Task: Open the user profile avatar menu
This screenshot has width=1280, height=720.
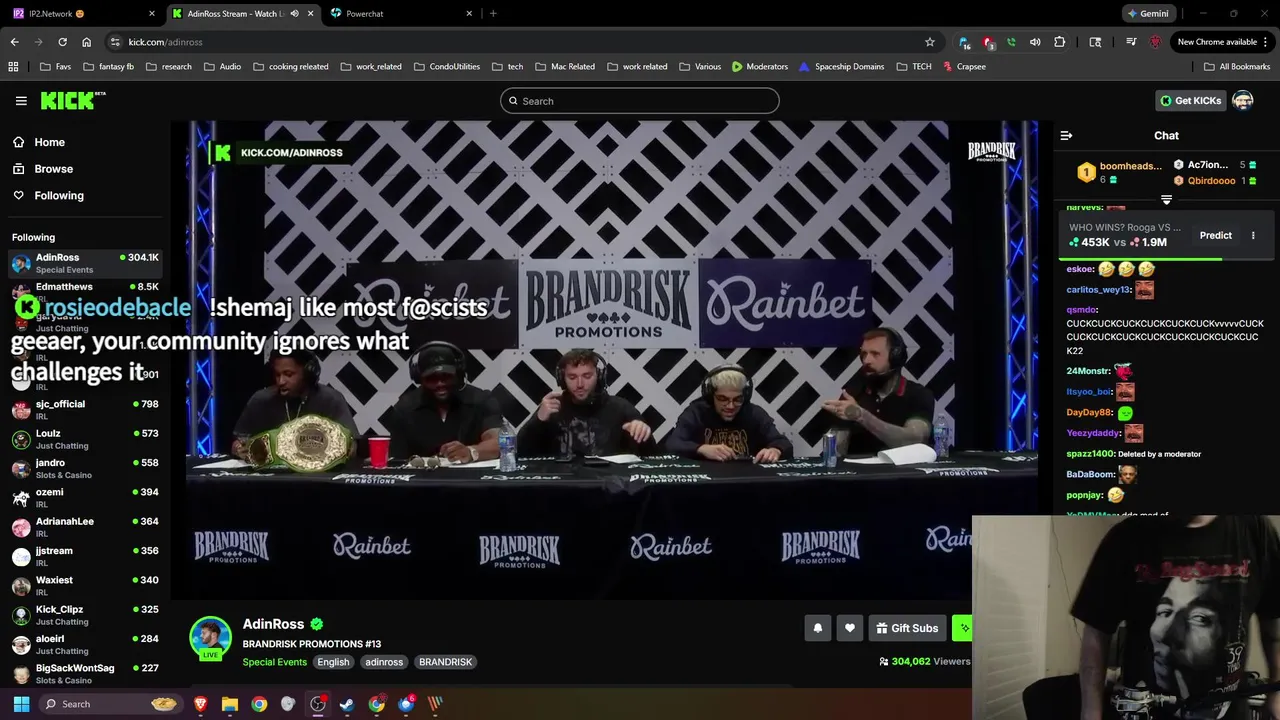Action: pyautogui.click(x=1243, y=101)
